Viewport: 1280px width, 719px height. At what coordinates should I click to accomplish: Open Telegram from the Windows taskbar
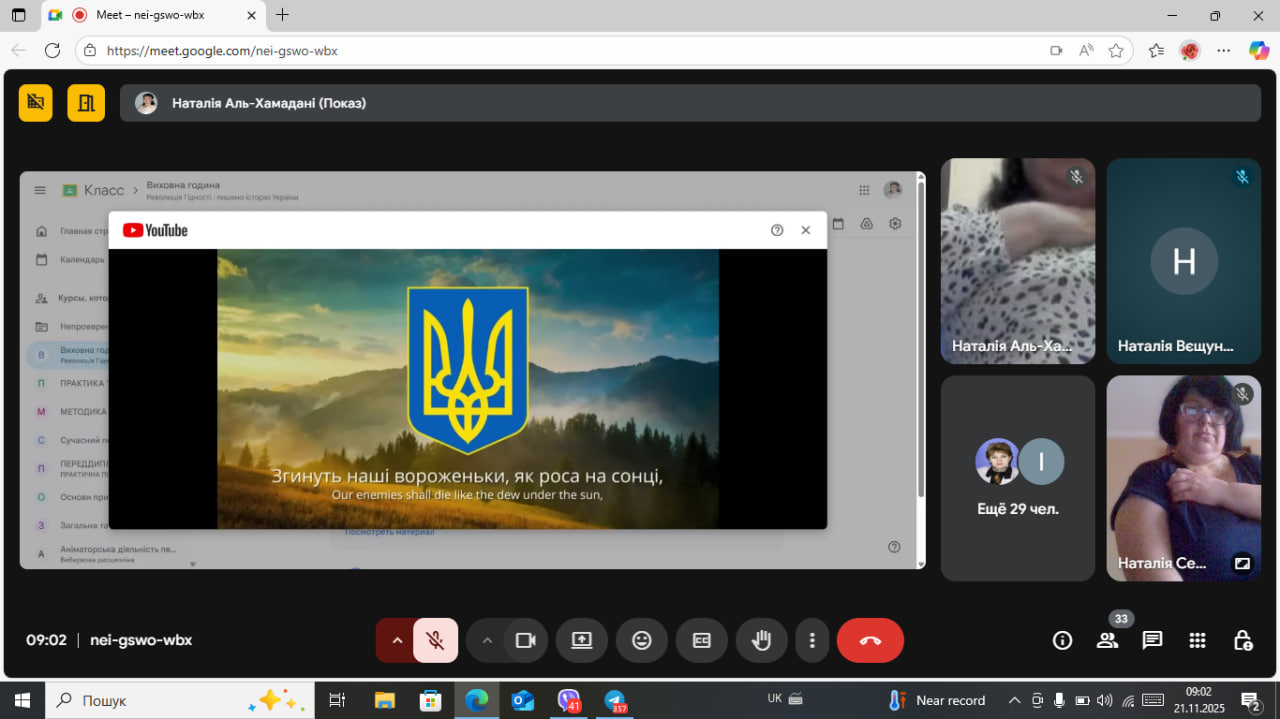click(x=614, y=700)
